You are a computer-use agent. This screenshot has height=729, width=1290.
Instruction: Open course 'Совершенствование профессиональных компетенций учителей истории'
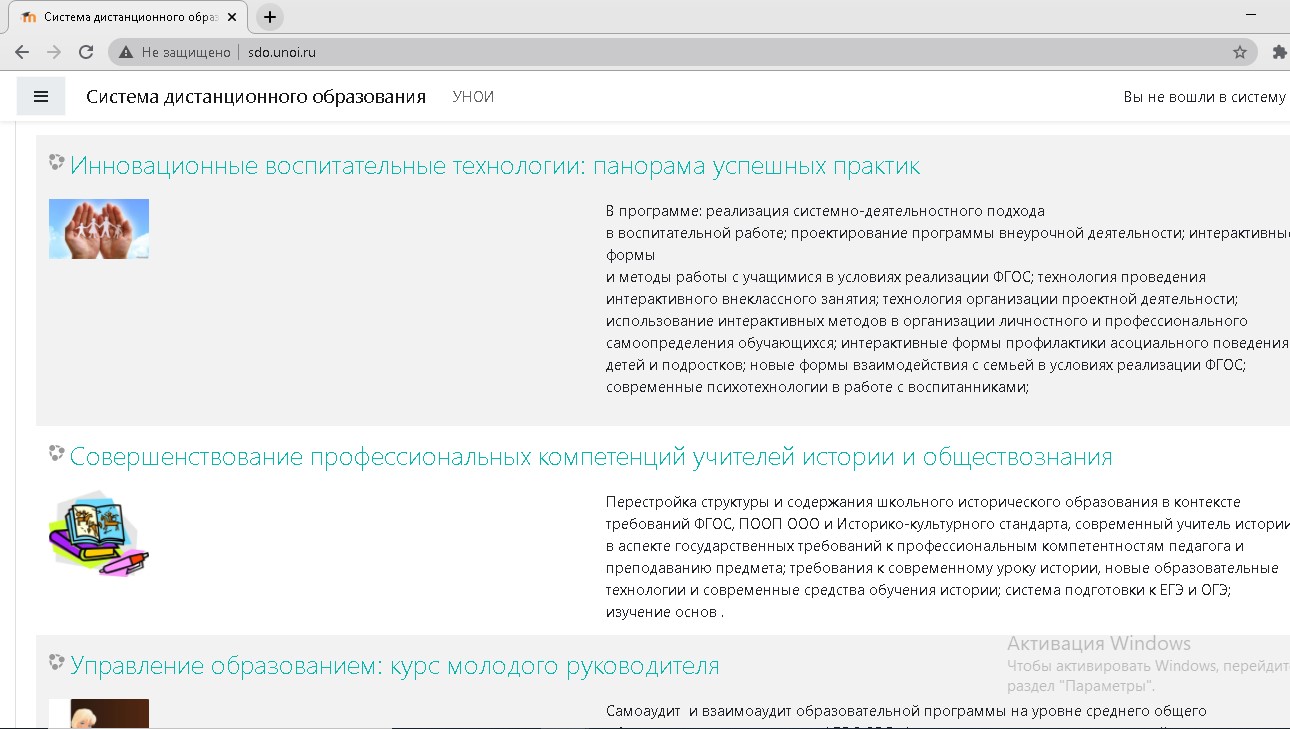(x=590, y=457)
